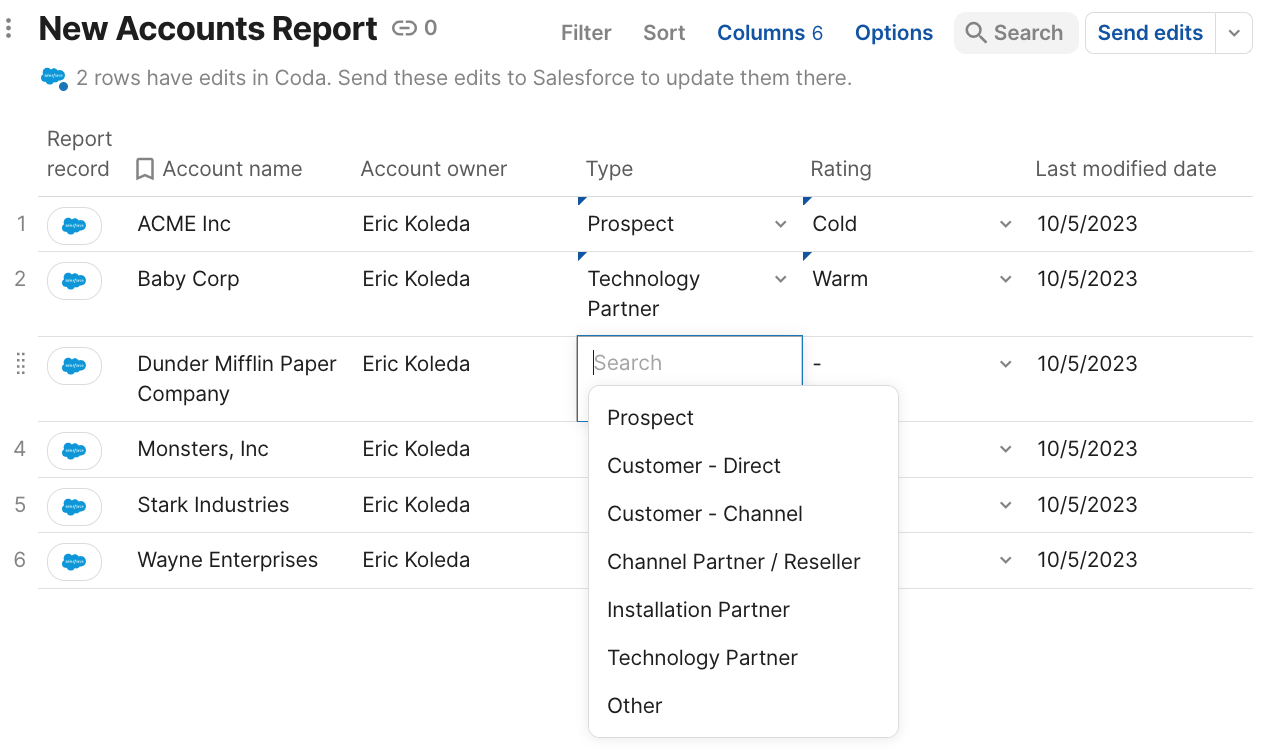Click the row drag handle for Dunder Mifflin

pyautogui.click(x=21, y=364)
